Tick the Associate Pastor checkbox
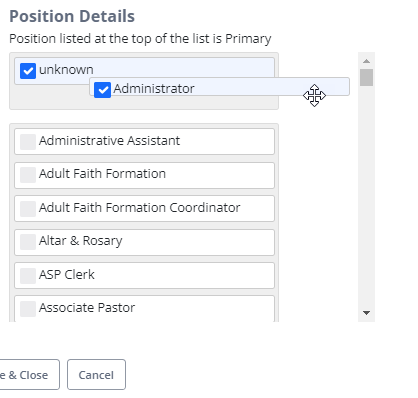 [28, 309]
